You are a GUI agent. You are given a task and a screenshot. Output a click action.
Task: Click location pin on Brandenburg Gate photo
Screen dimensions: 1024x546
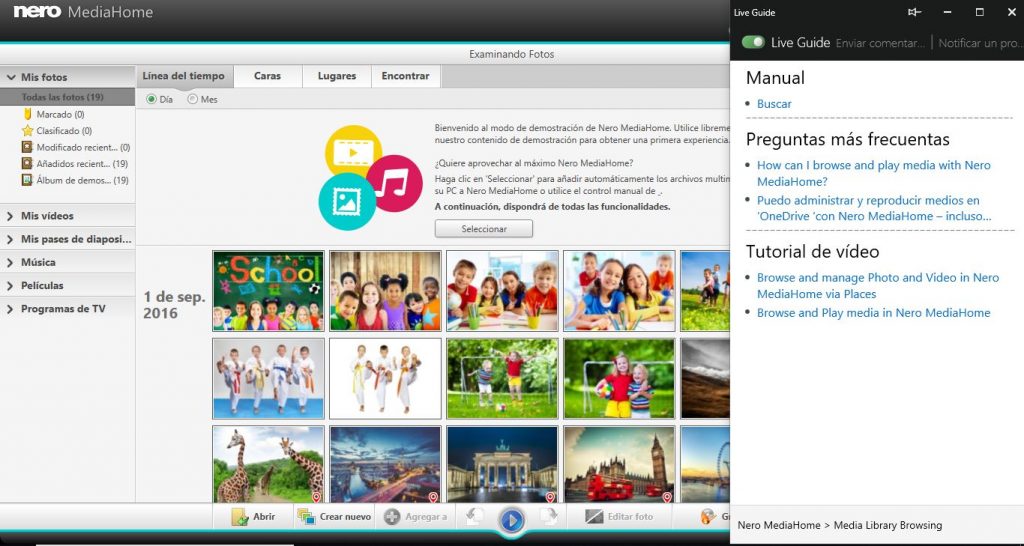click(550, 498)
